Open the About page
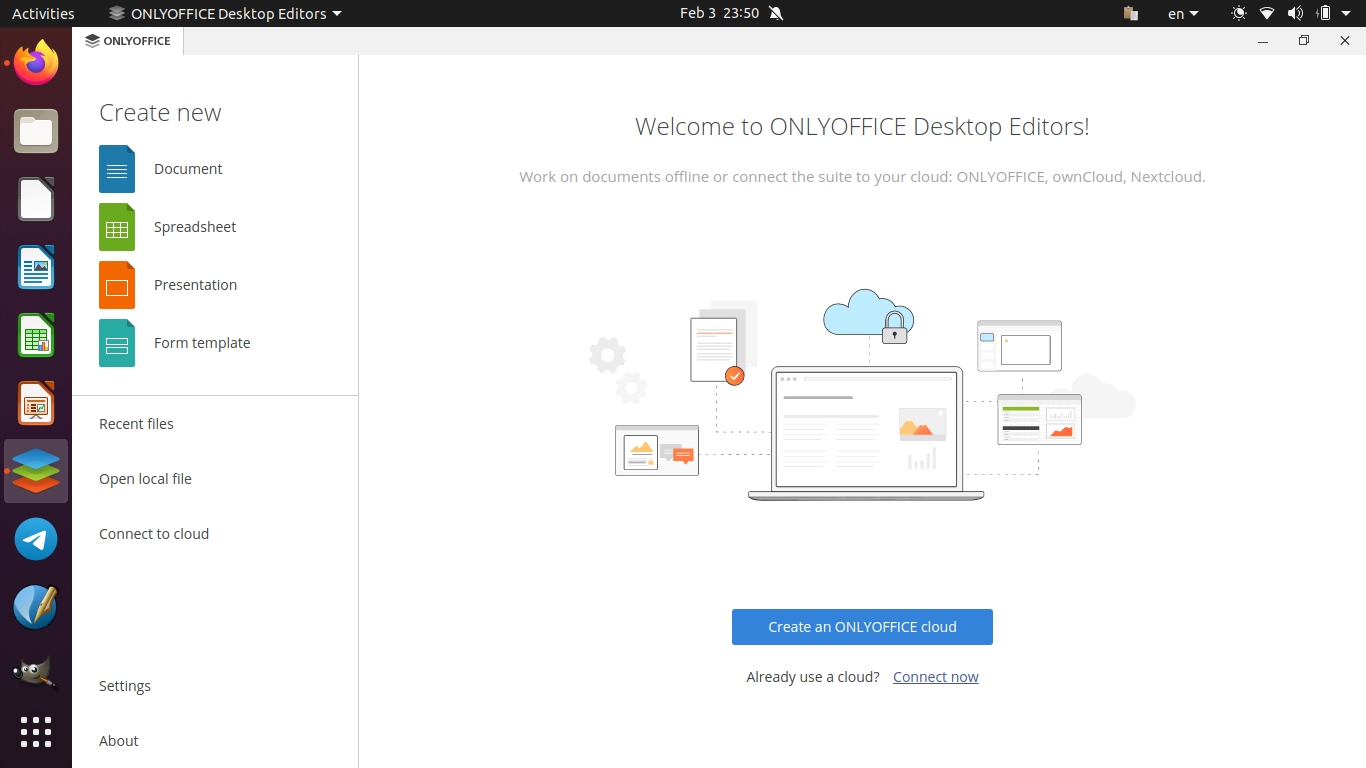The image size is (1366, 768). [x=118, y=741]
